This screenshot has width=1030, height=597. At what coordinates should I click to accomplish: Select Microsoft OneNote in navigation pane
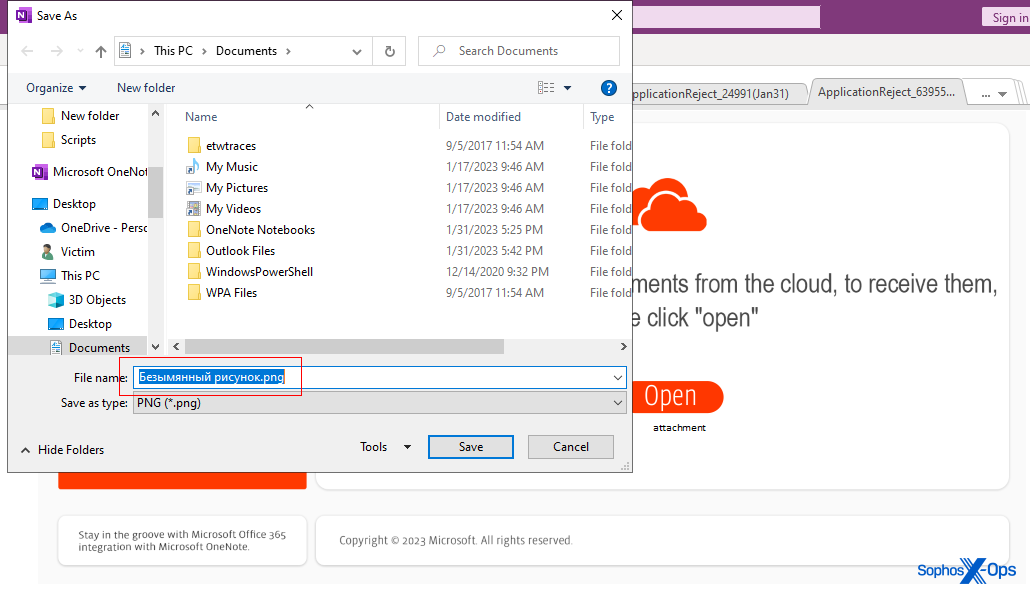[90, 171]
